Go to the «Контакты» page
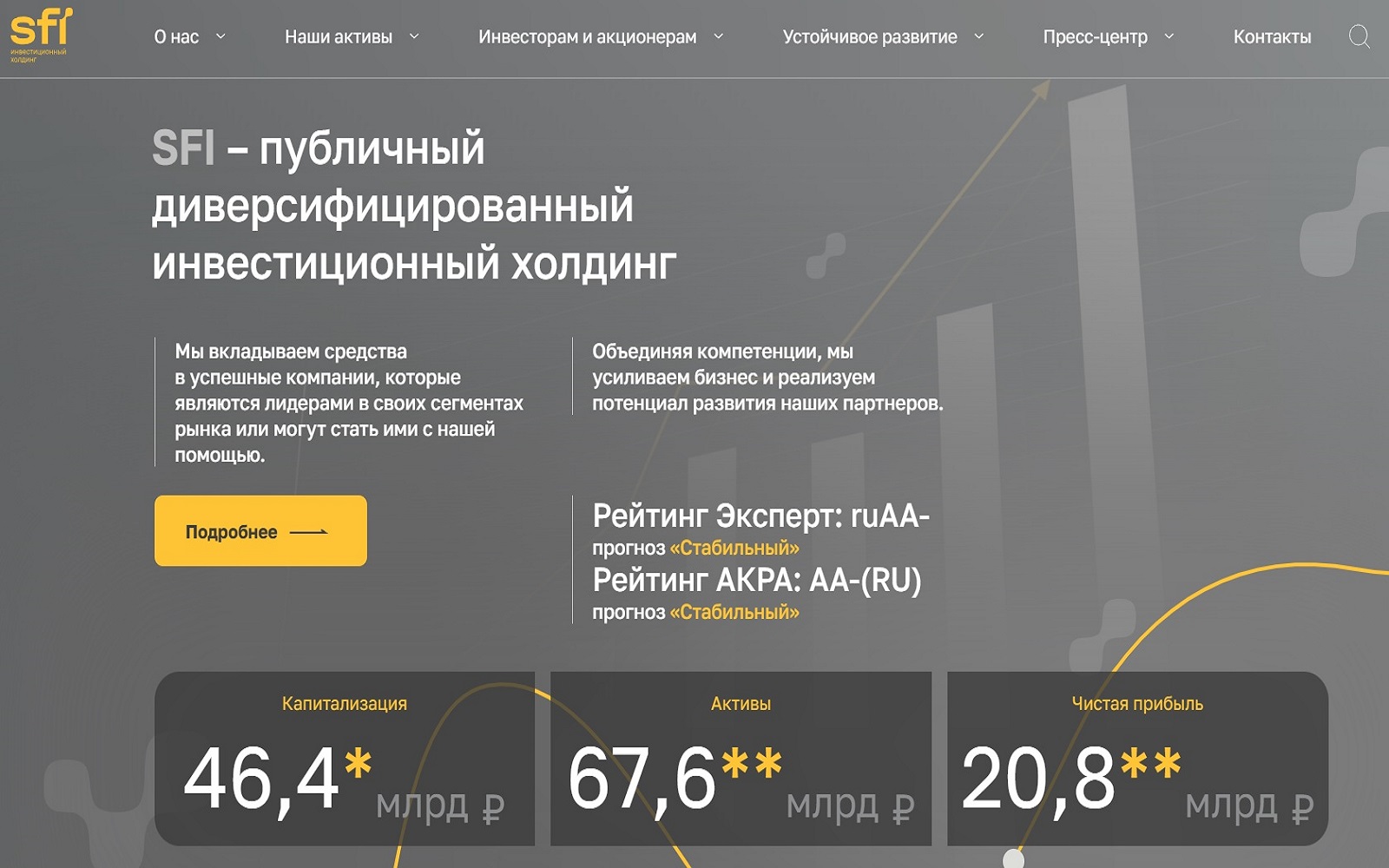 [1272, 36]
